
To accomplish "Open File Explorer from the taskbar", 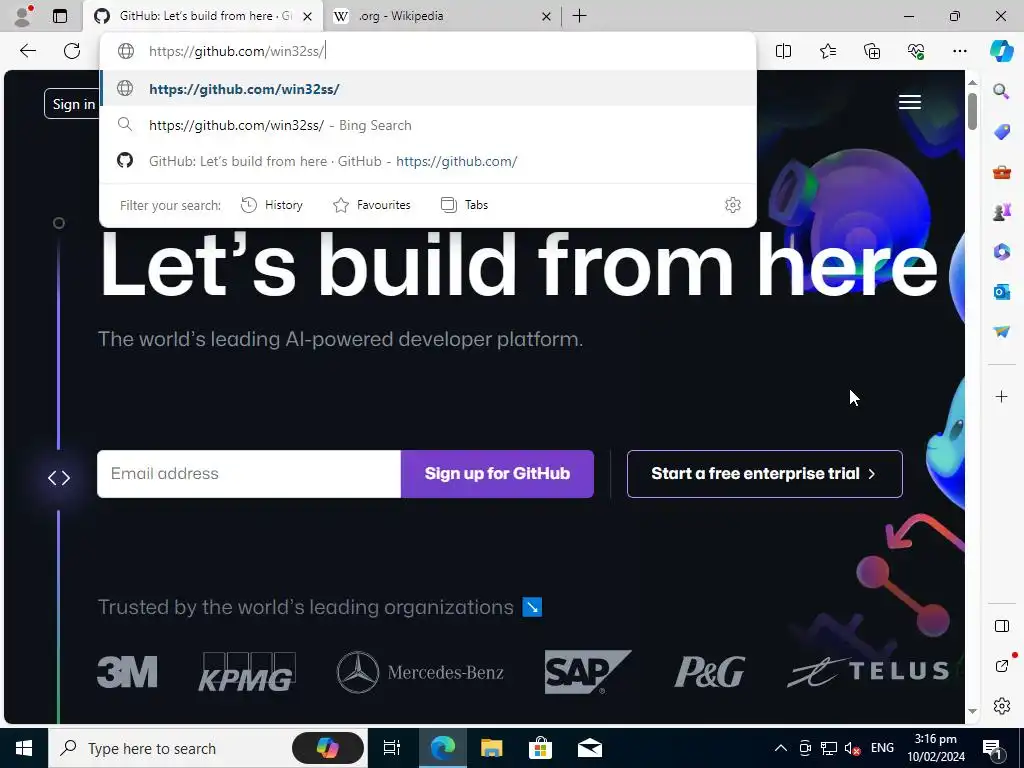I will coord(491,748).
